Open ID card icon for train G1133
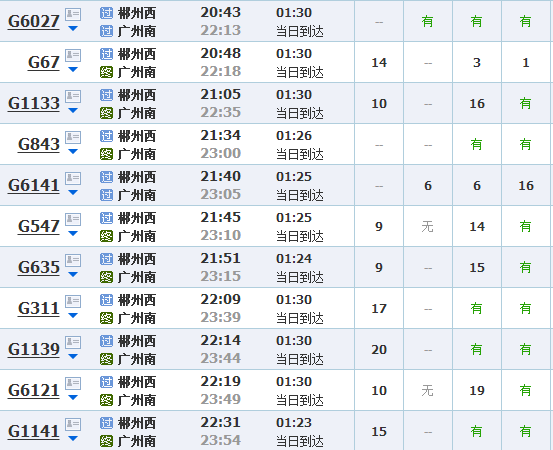Screen dimensions: 553x450 tap(73, 96)
